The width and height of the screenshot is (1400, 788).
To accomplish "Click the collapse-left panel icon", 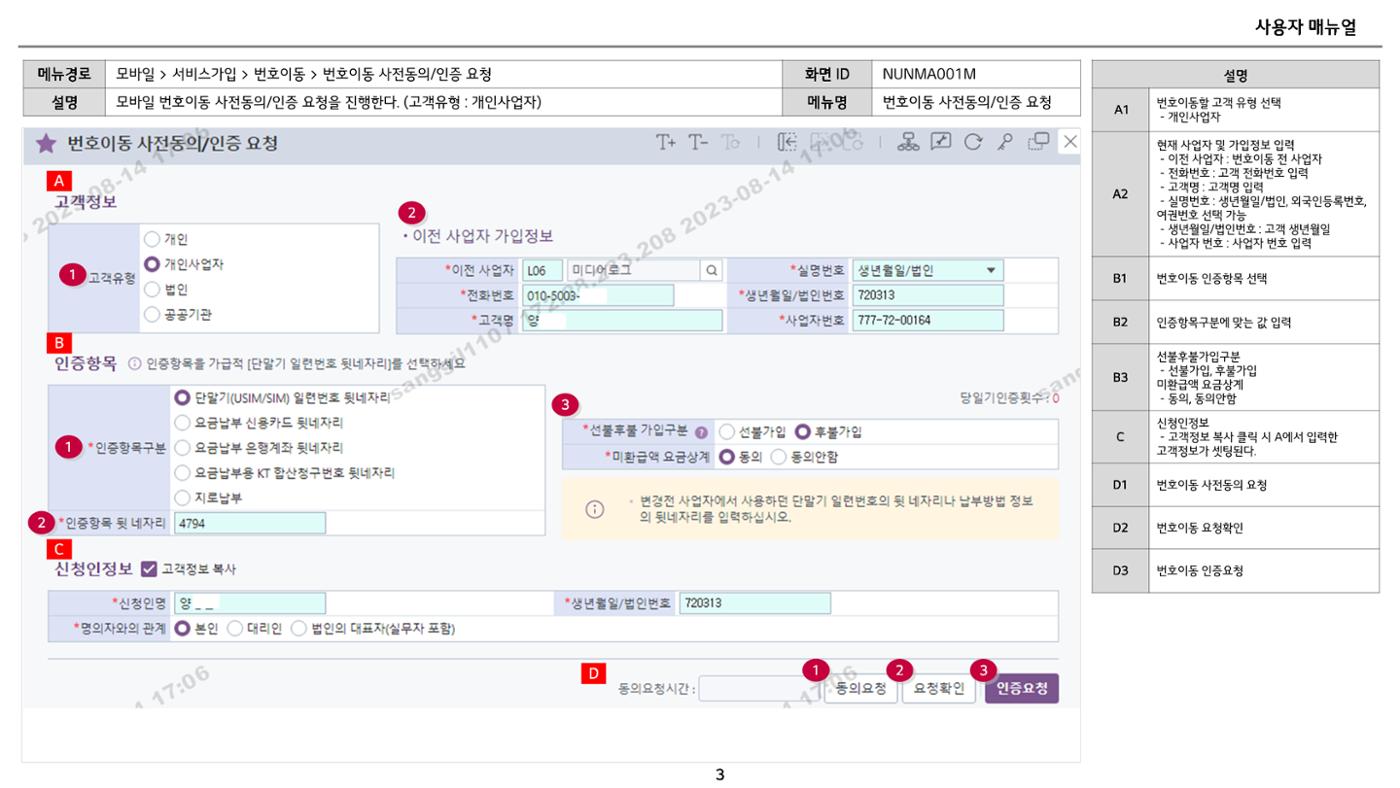I will [x=787, y=142].
